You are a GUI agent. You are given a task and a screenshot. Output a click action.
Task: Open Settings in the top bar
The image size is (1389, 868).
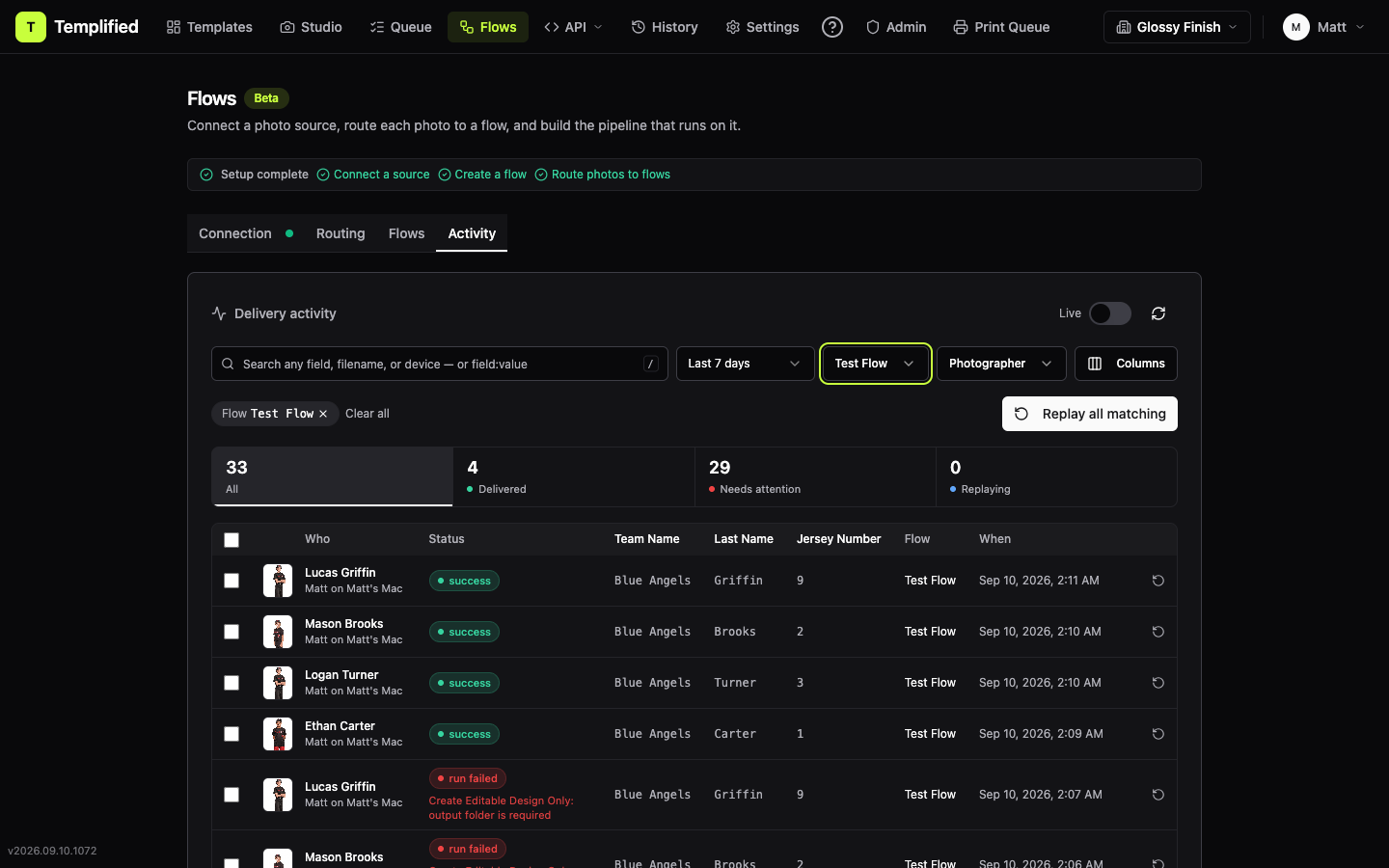click(762, 27)
